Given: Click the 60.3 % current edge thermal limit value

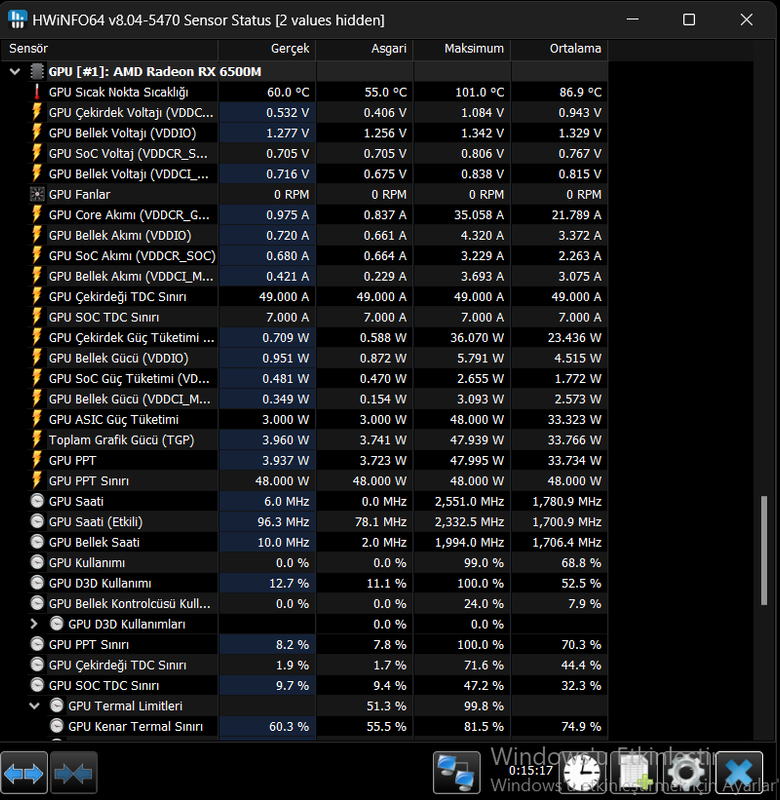Looking at the screenshot, I should tap(289, 726).
